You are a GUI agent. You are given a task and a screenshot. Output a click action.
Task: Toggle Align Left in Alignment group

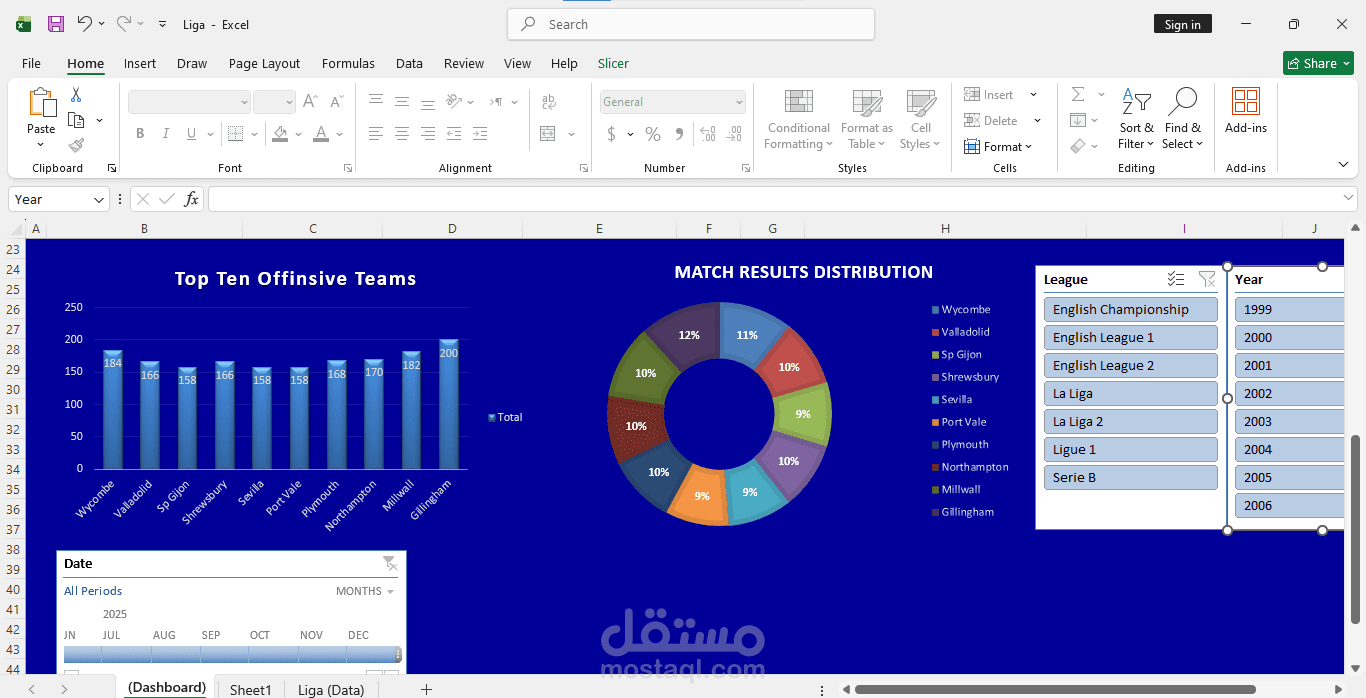pyautogui.click(x=376, y=134)
